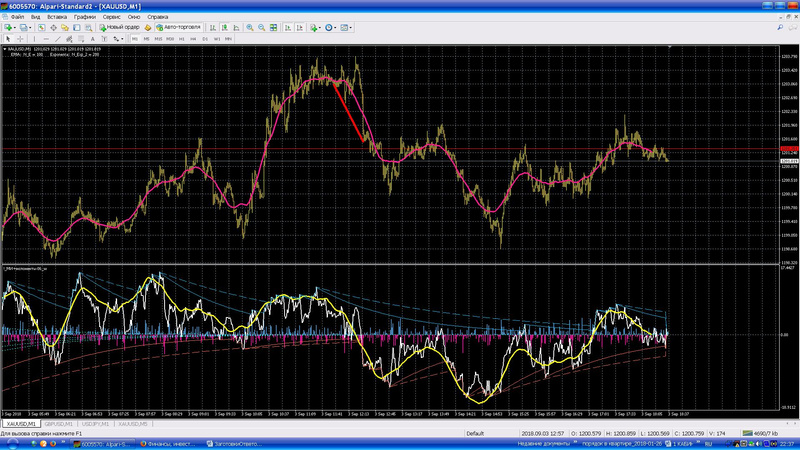Select the crosshair tool

coord(20,38)
